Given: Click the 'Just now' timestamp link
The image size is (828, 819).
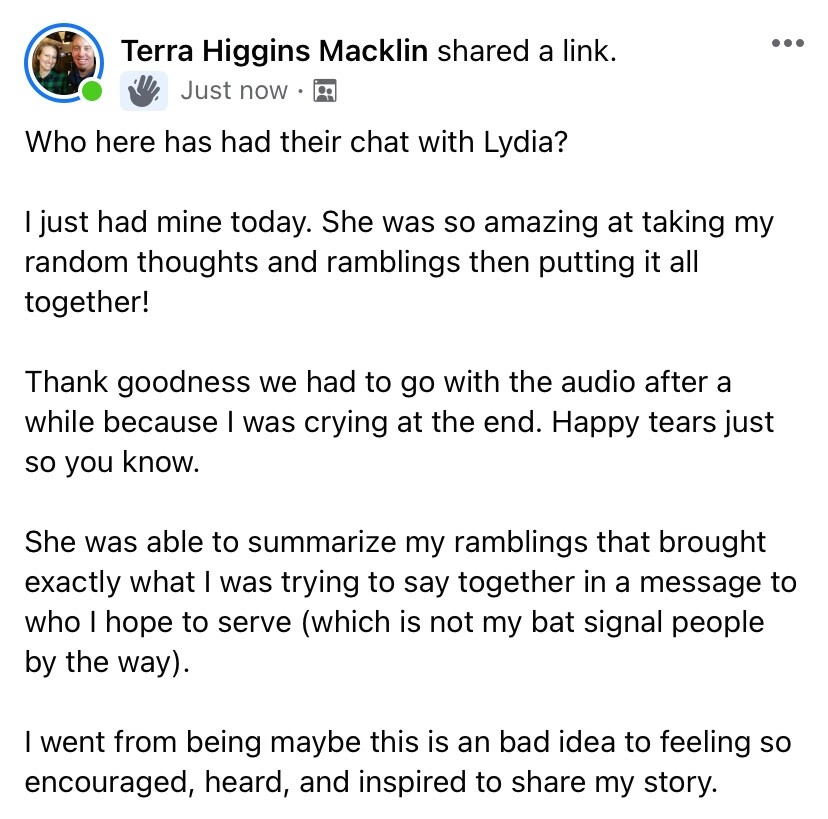Looking at the screenshot, I should coord(234,90).
